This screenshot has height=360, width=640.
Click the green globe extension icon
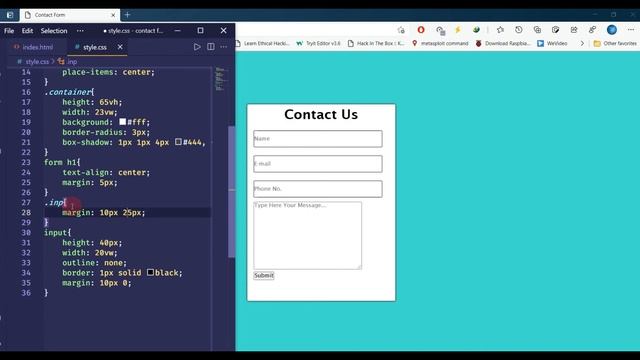click(476, 30)
